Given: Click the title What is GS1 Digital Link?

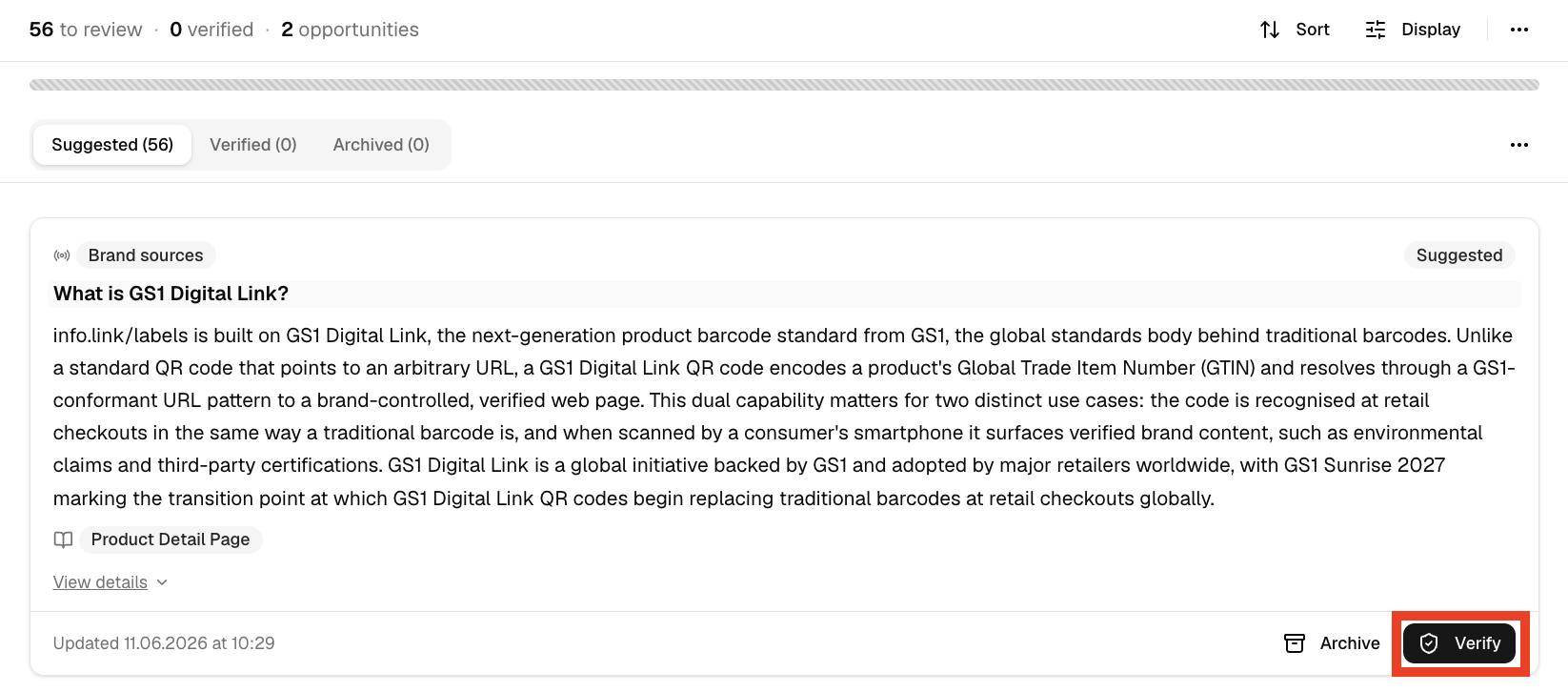Looking at the screenshot, I should (x=171, y=294).
